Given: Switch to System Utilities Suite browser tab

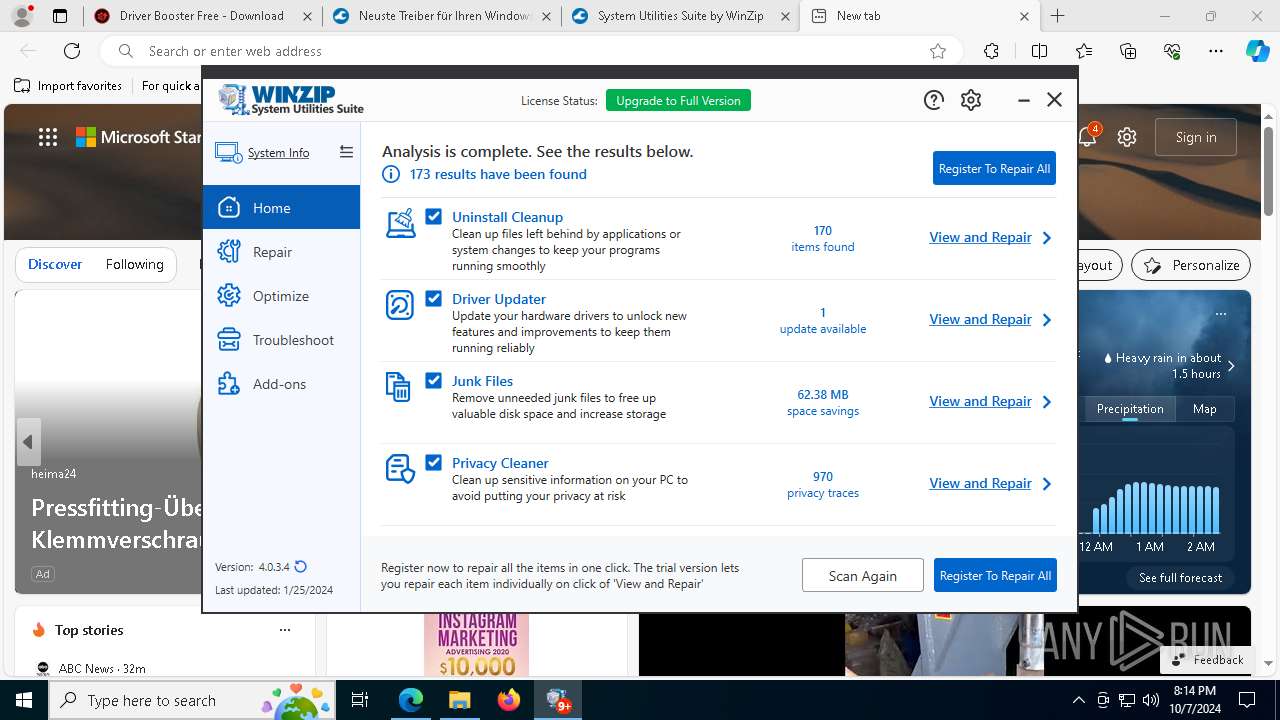Looking at the screenshot, I should [x=680, y=16].
